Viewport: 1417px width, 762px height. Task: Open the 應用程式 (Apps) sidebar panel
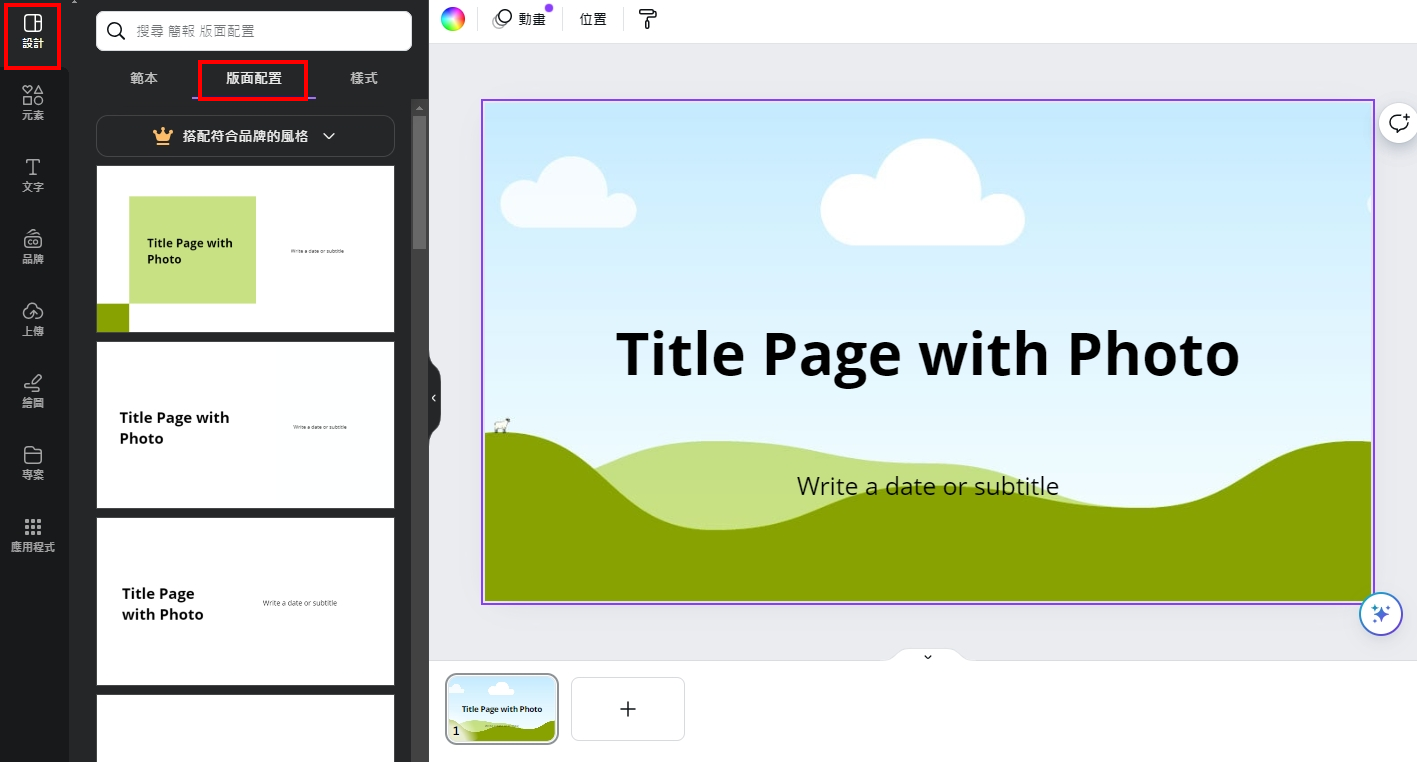[x=33, y=535]
